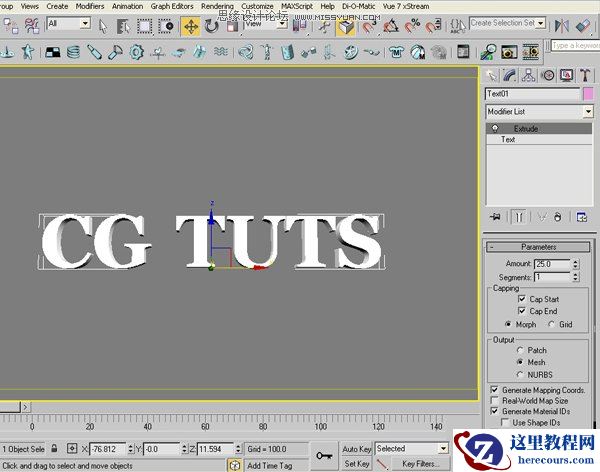
Task: Switch to Display command panel tab
Action: point(567,75)
